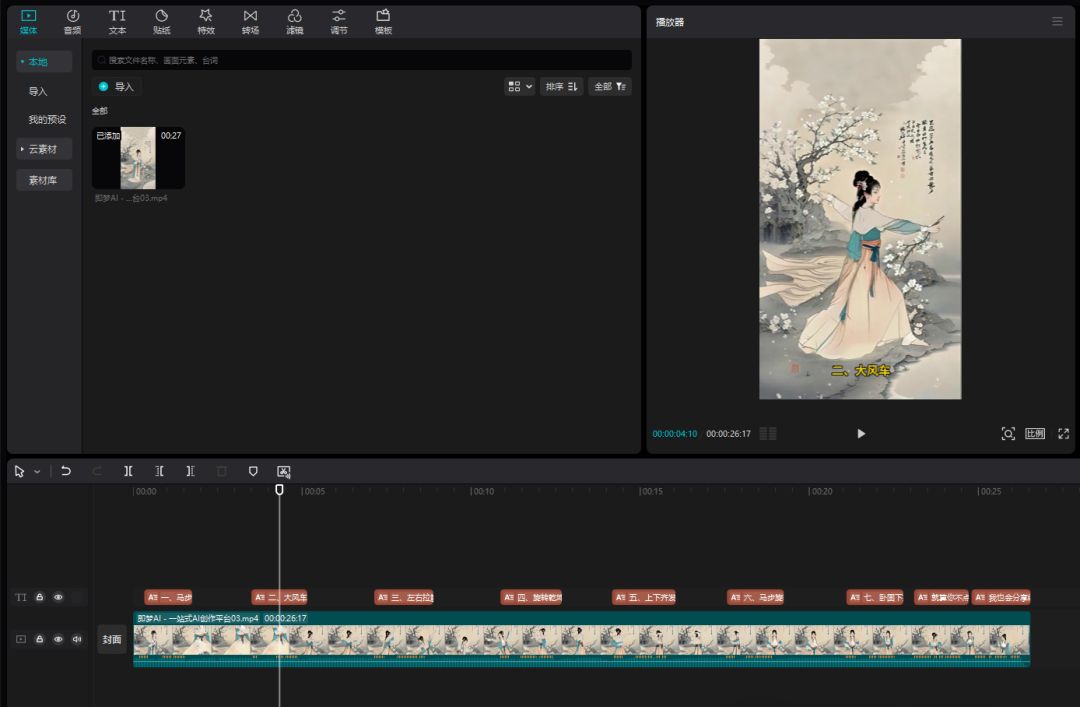Screen dimensions: 1080x707
Task: Open the 特效 effects panel
Action: click(206, 21)
